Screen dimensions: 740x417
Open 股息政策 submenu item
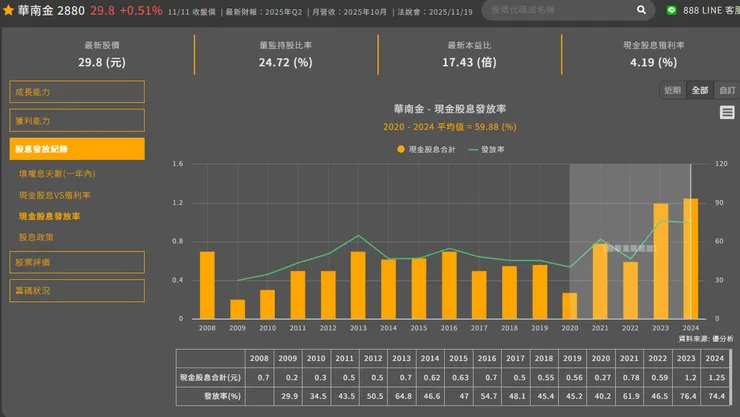(x=36, y=237)
